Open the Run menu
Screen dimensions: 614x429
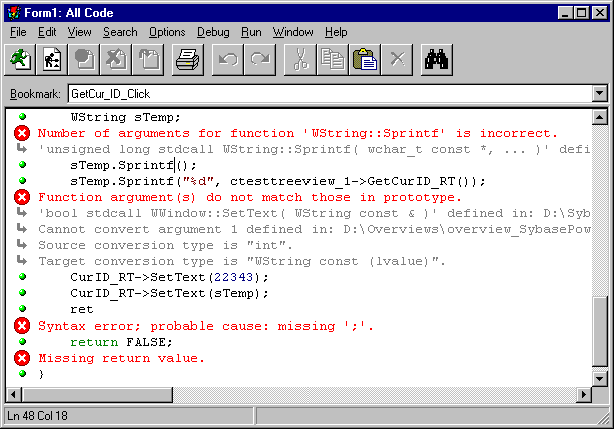(251, 32)
